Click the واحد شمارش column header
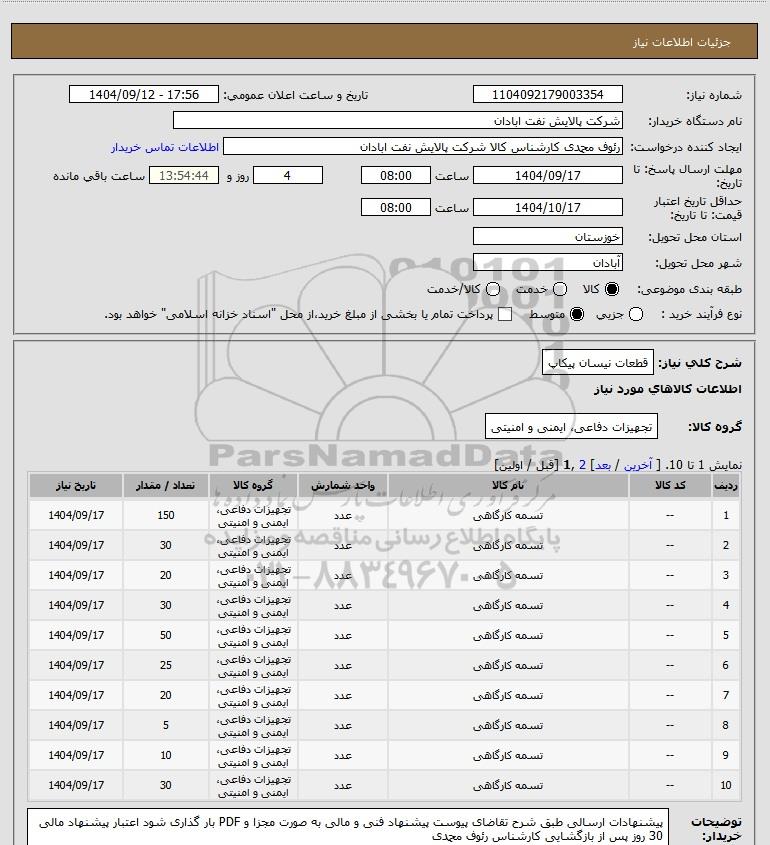This screenshot has height=845, width=770. (343, 485)
